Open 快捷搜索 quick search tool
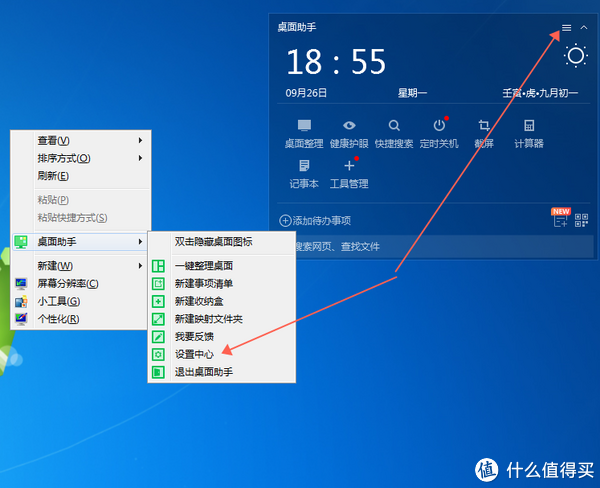This screenshot has width=600, height=488. [x=394, y=134]
